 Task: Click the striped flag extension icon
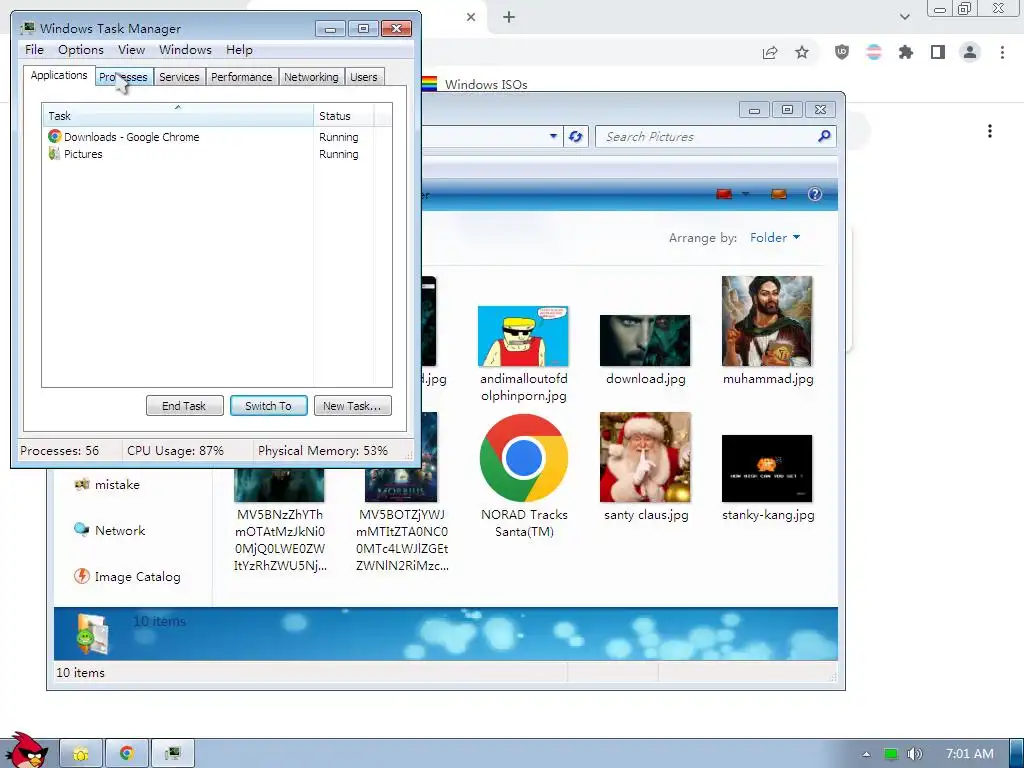coord(874,52)
